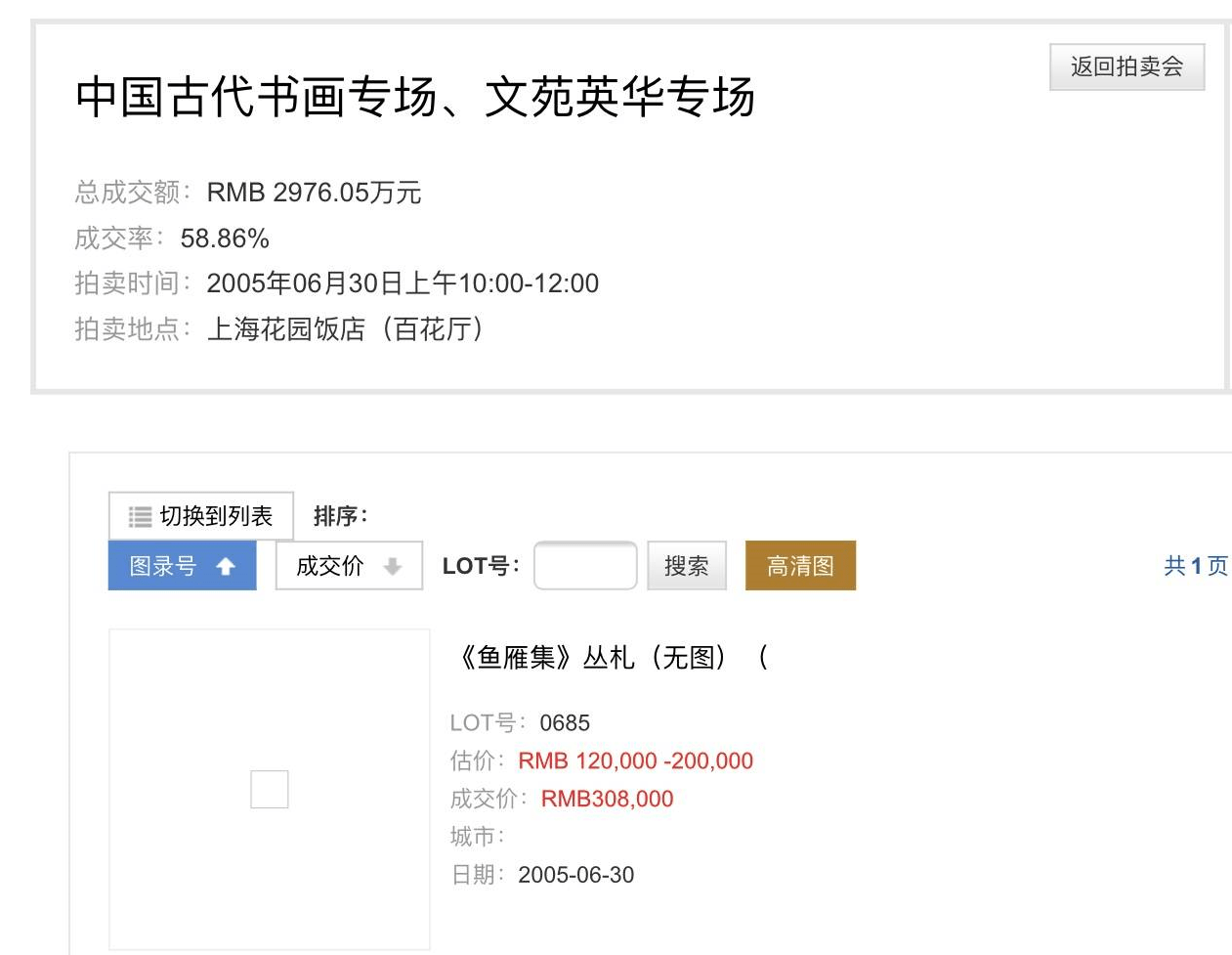The image size is (1232, 955).
Task: Open the 《鱼雁集》丛札 lot title
Action: (x=614, y=658)
